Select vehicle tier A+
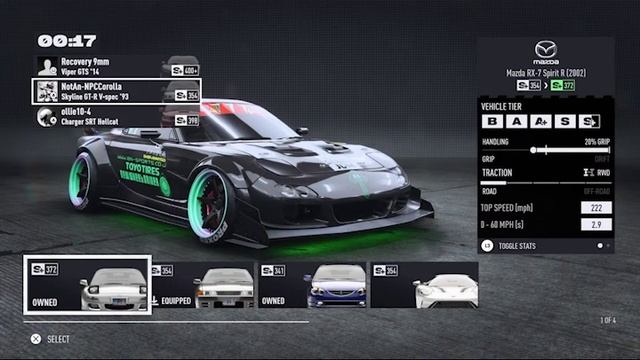Image resolution: width=640 pixels, height=360 pixels. (541, 121)
